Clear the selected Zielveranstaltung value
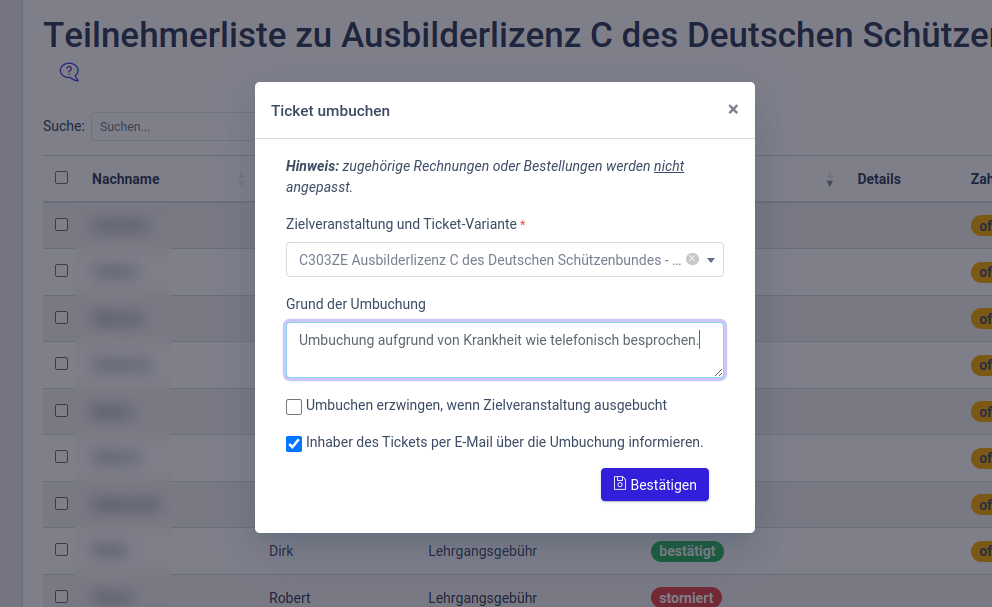992x607 pixels. (692, 259)
